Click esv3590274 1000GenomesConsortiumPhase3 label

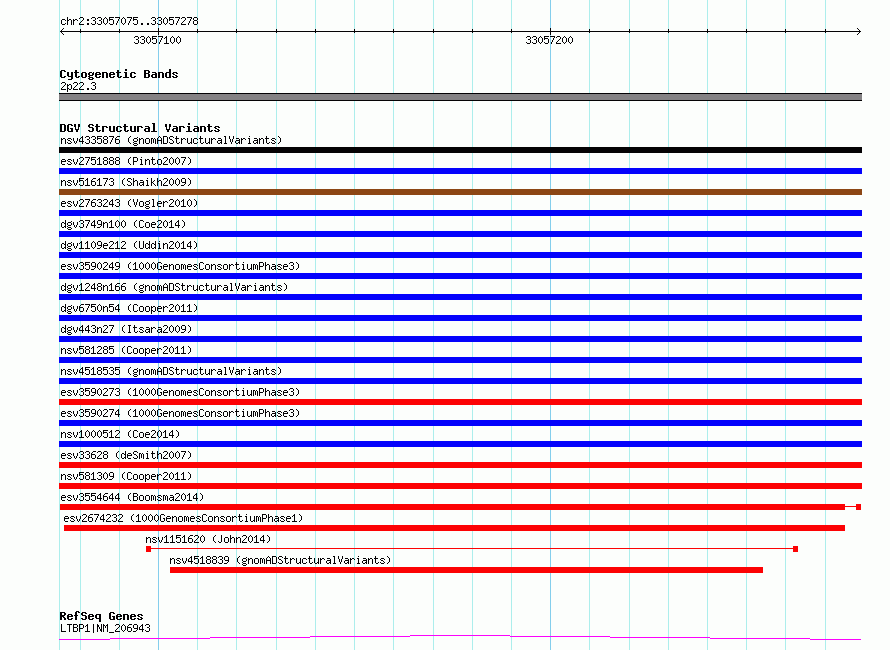pyautogui.click(x=180, y=413)
